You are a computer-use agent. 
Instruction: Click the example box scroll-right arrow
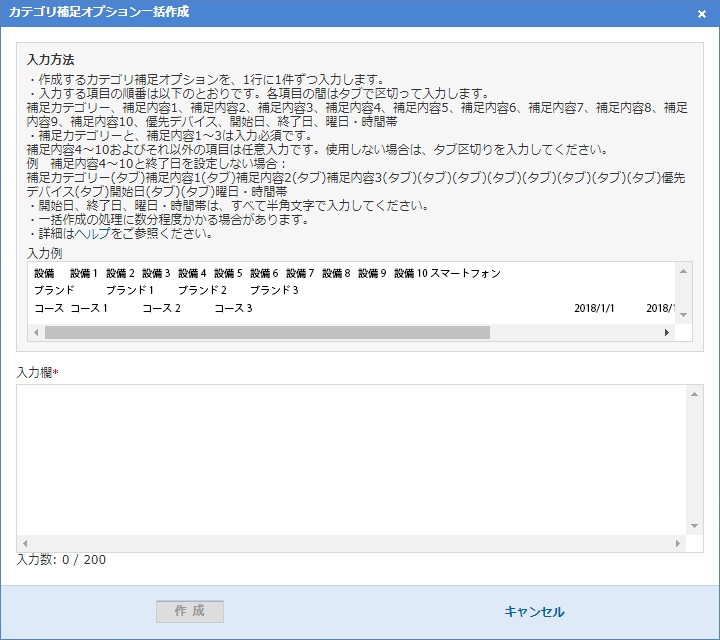tap(667, 332)
